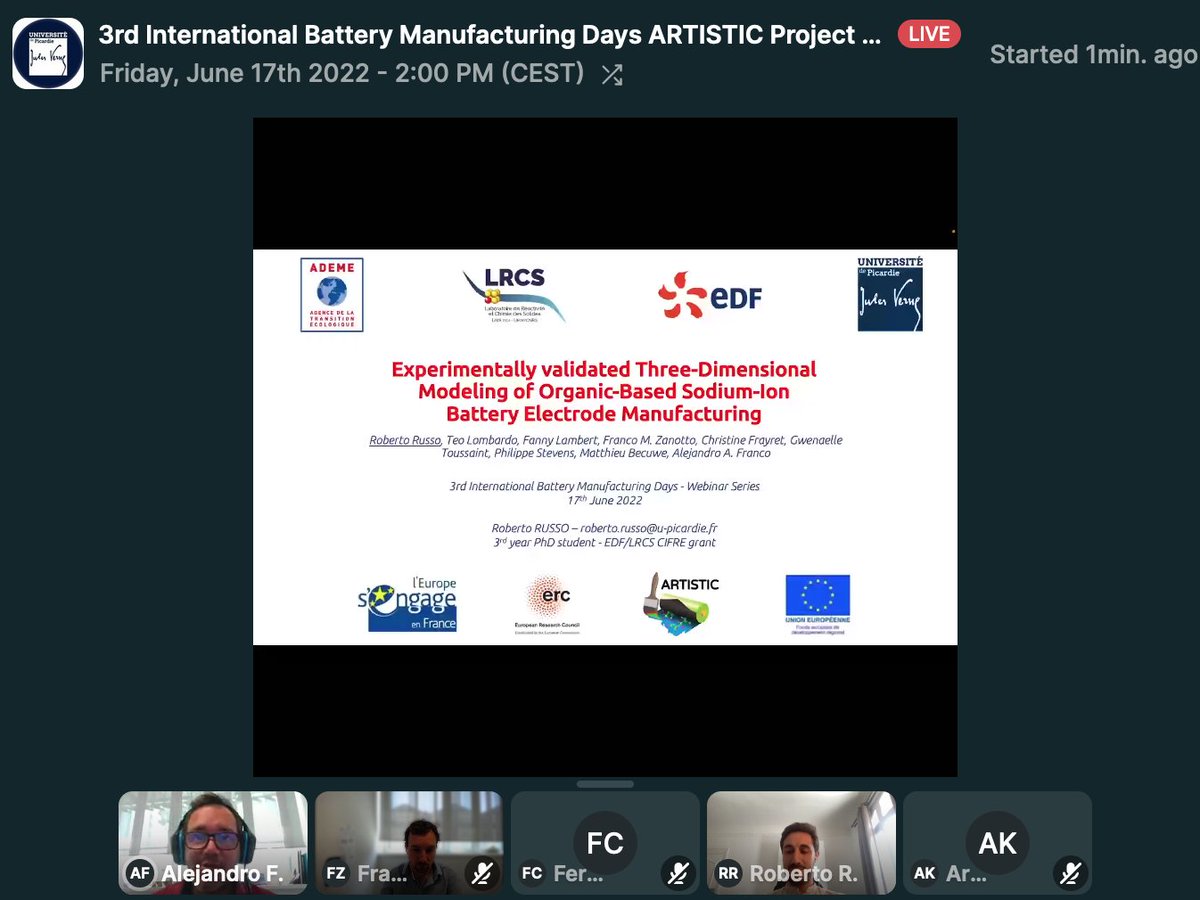Click the email roberto.russo@u-picardie.fr on slide
Image resolution: width=1200 pixels, height=900 pixels.
click(x=649, y=528)
